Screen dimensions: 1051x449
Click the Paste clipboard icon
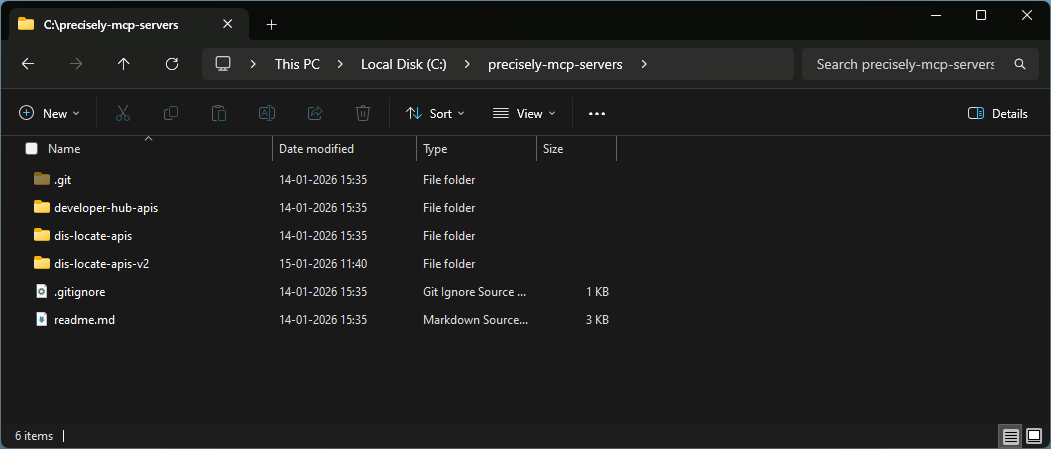(x=219, y=114)
